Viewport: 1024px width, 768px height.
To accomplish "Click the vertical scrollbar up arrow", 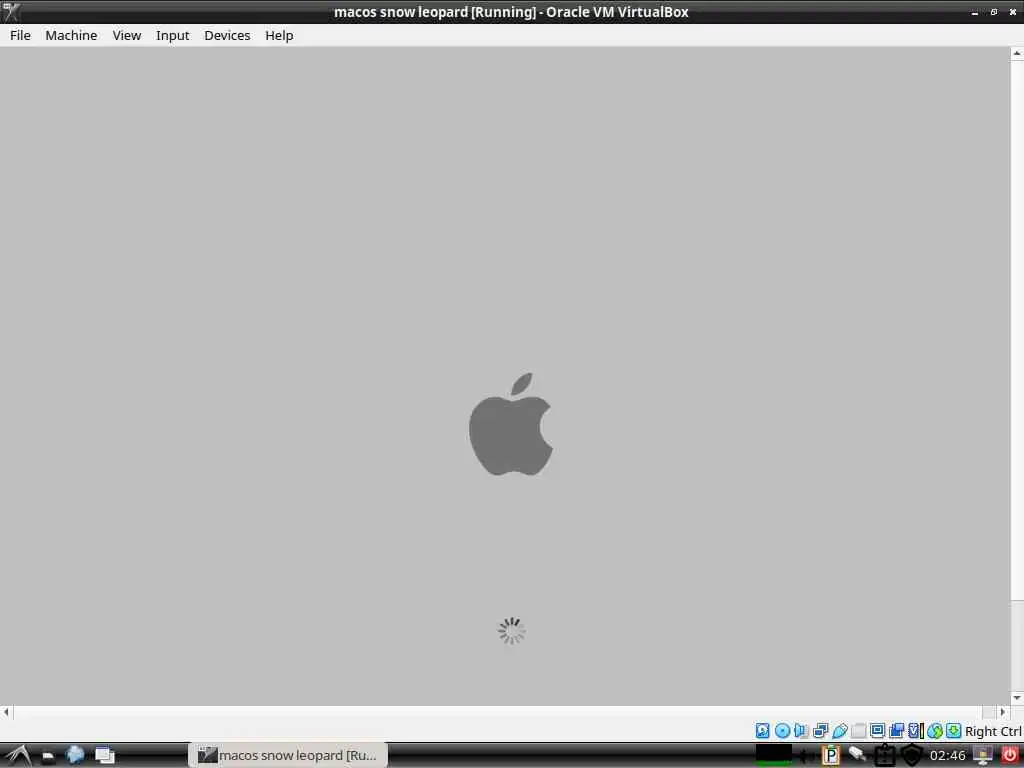I will tap(1017, 54).
